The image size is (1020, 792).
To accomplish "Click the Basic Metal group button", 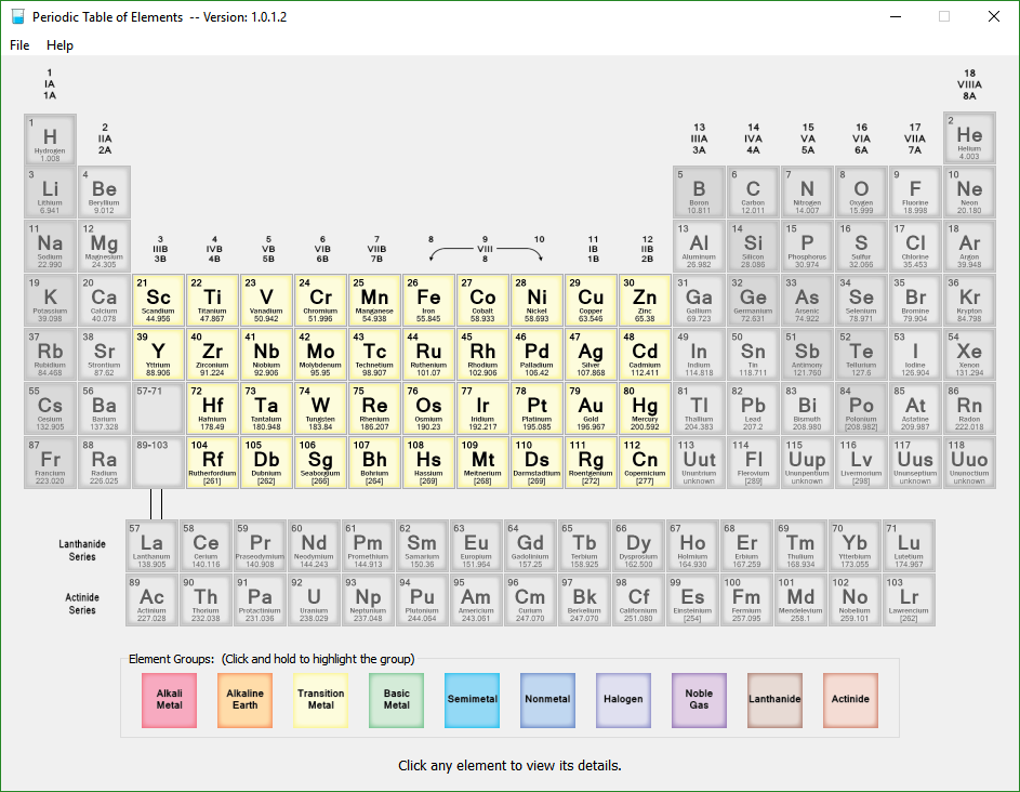I will click(x=396, y=700).
